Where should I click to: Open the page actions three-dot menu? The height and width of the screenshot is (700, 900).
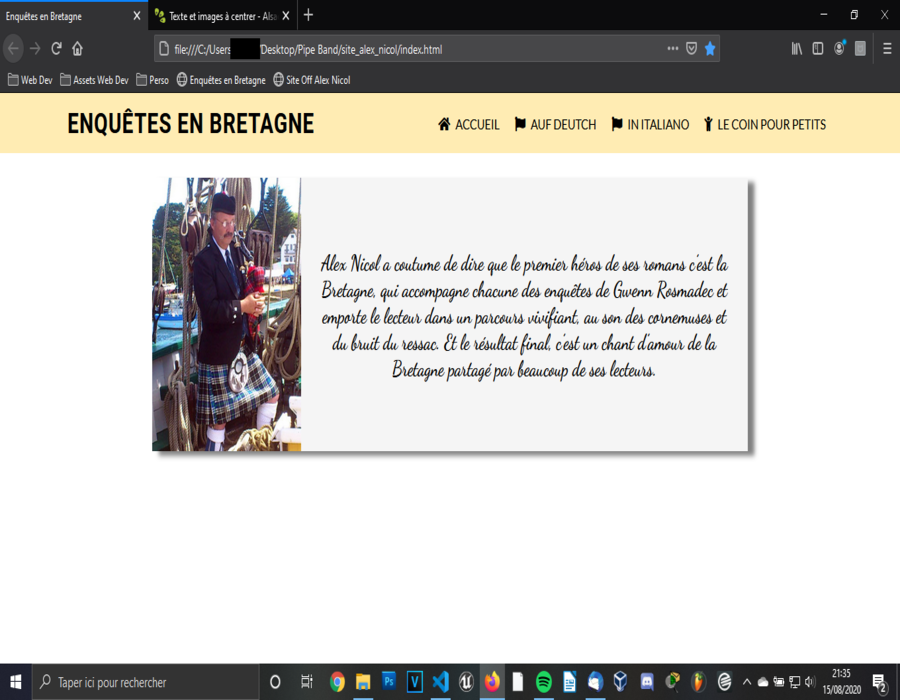(673, 49)
